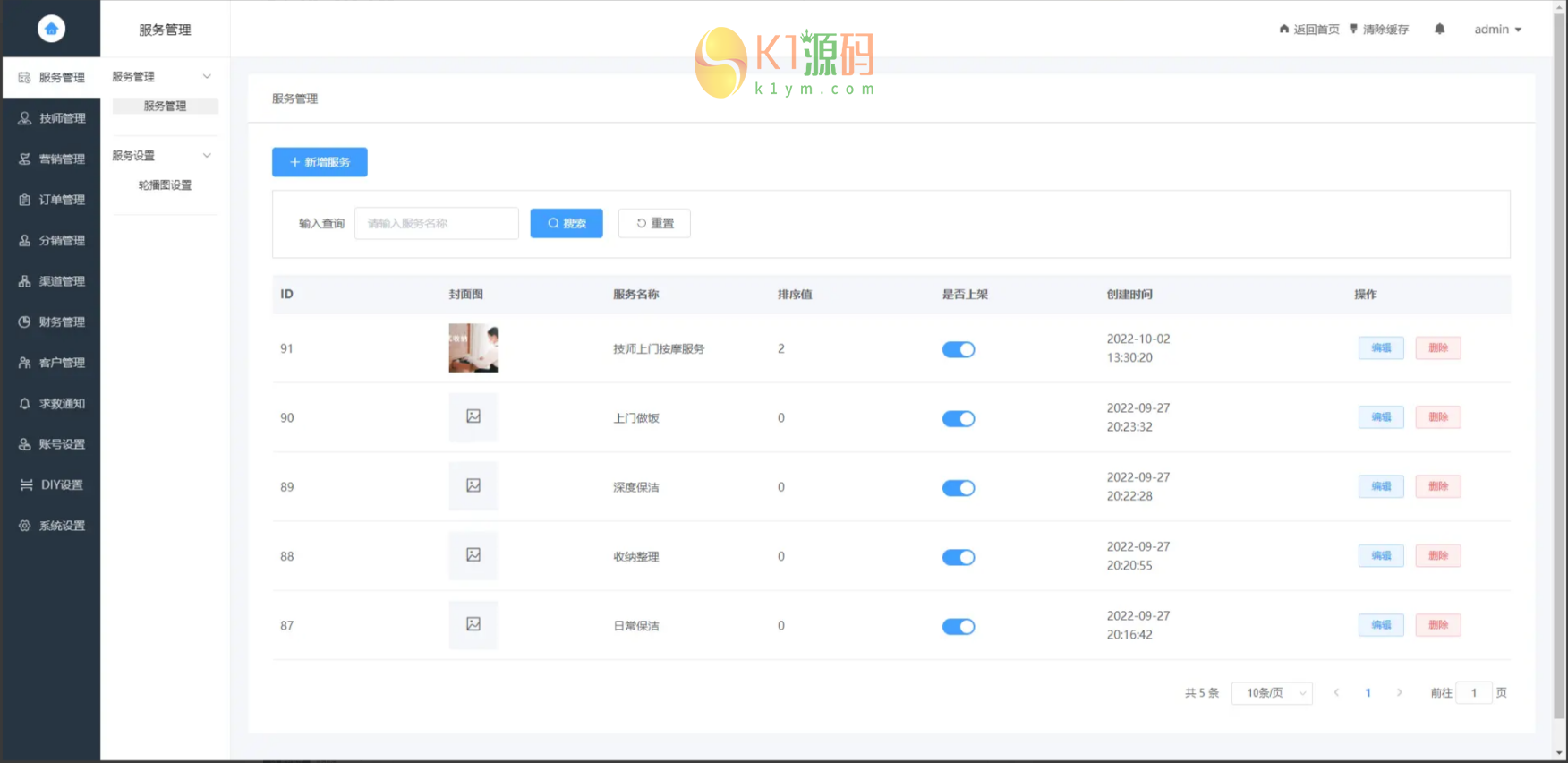
Task: Click the 渠道管理 sidebar icon
Action: pyautogui.click(x=24, y=281)
